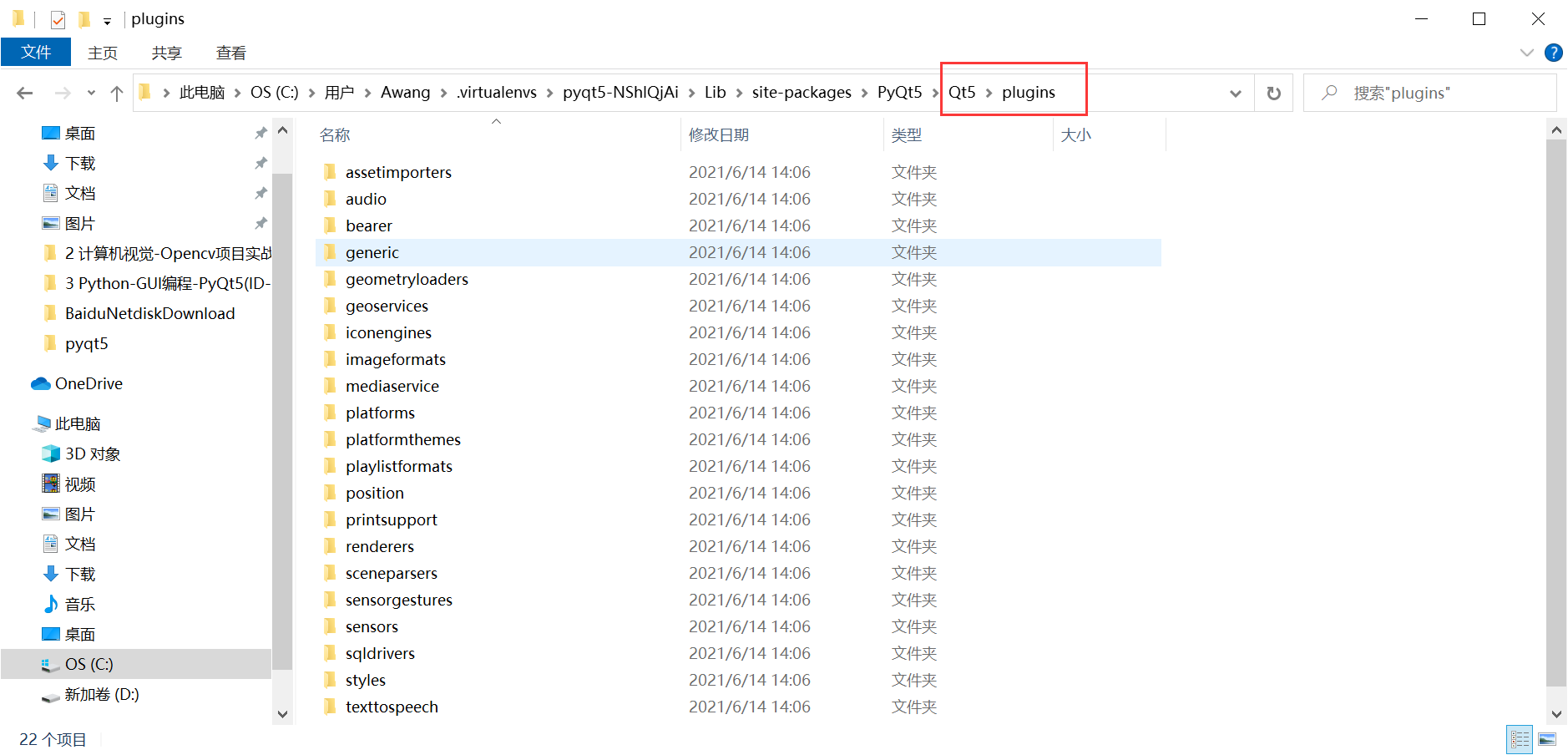The width and height of the screenshot is (1568, 755).
Task: Unpin 桌面 from the quick access list
Action: (260, 132)
